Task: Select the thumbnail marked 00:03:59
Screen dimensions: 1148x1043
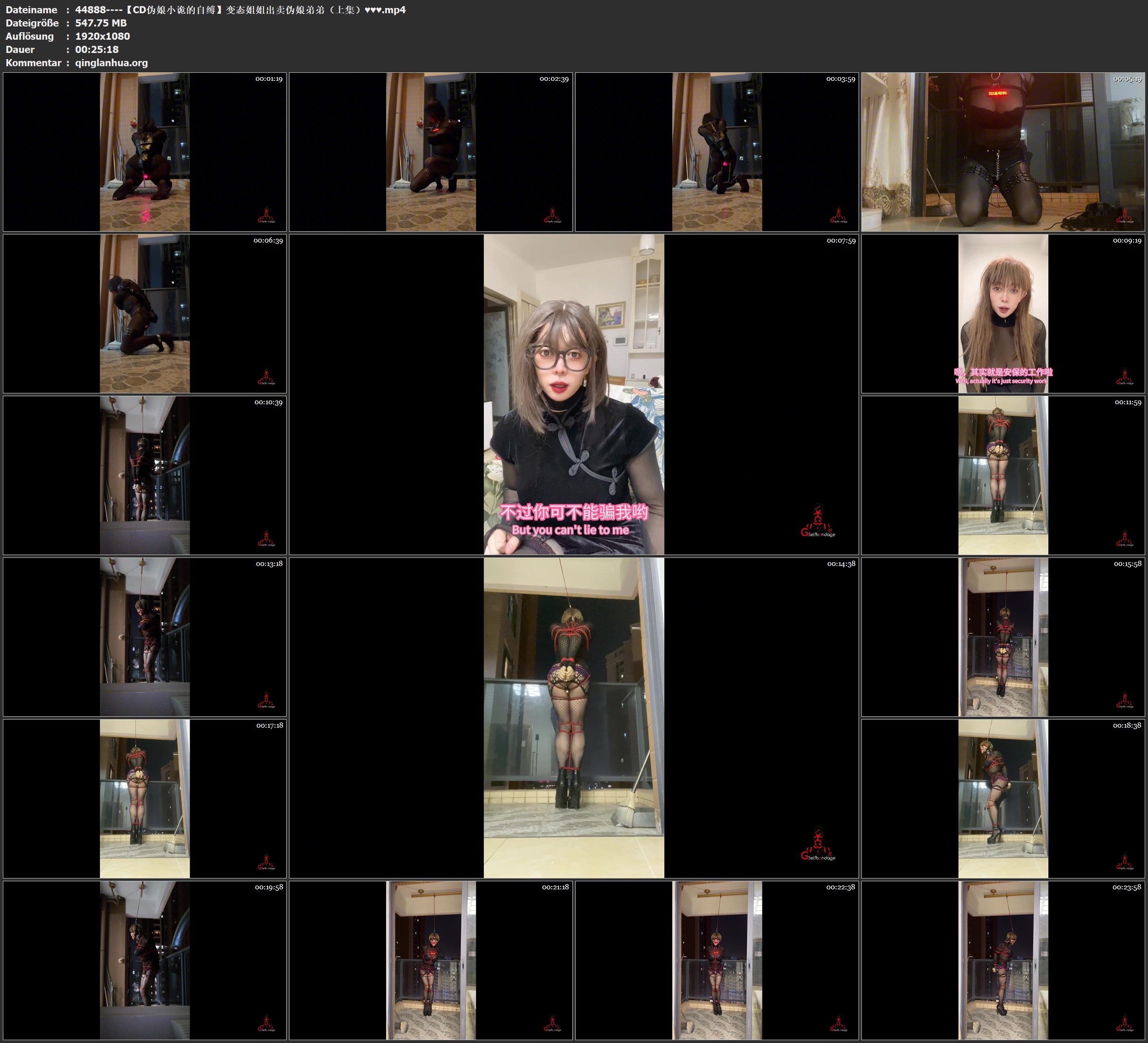Action: click(x=716, y=151)
